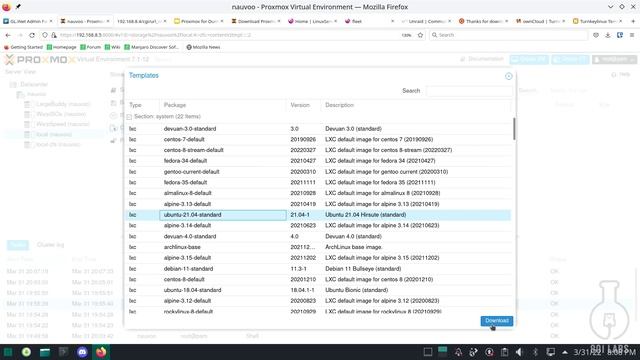Switch to the 'Proxmox for Dum...' browser tab
Viewport: 640px width, 360px height.
[199, 21]
